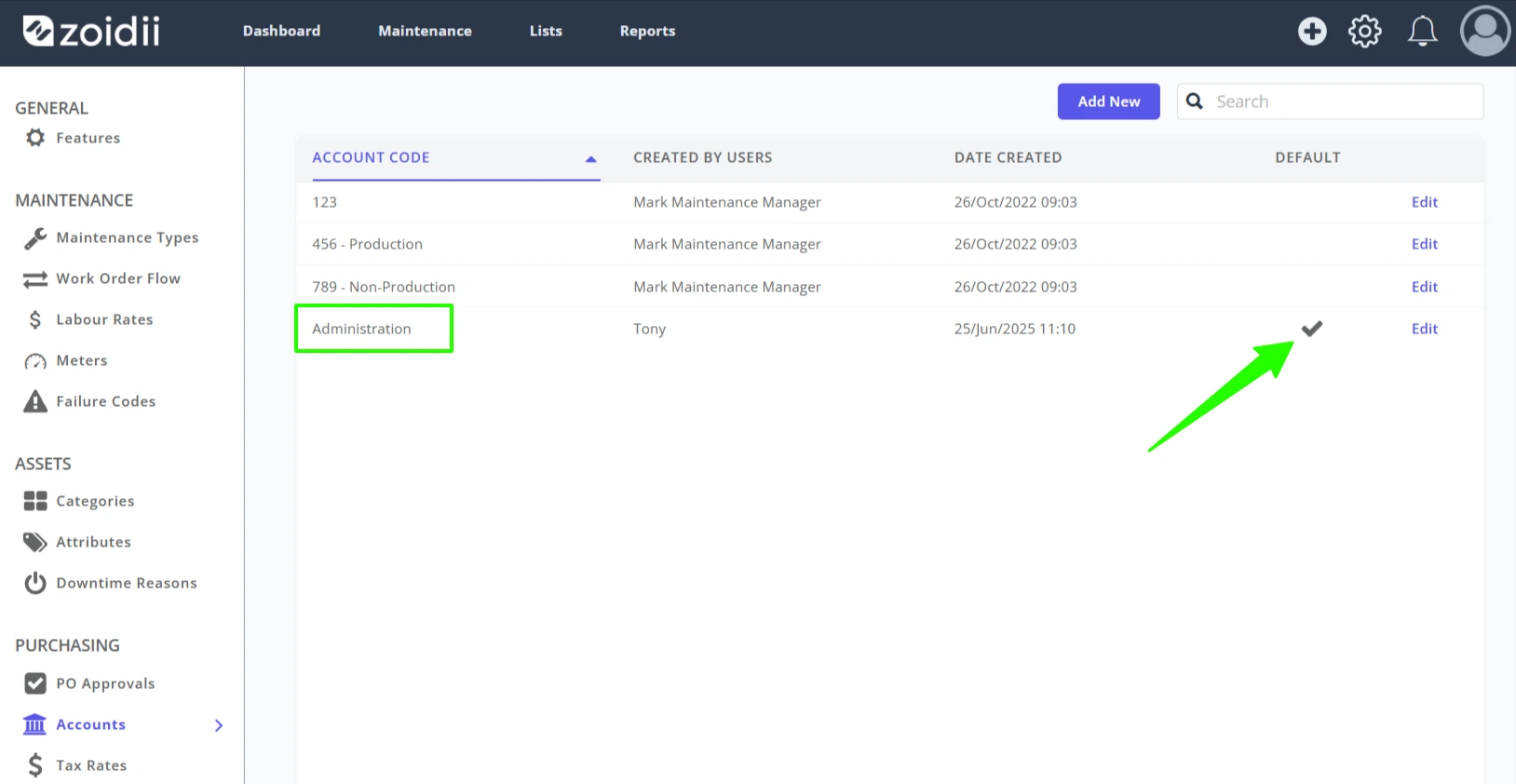Screen dimensions: 1516x784
Task: Open PO Approvals settings
Action: click(x=105, y=683)
